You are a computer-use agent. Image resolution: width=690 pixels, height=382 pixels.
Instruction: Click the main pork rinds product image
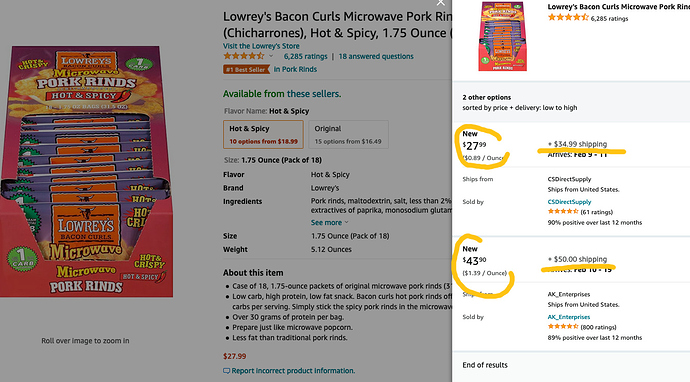(86, 172)
